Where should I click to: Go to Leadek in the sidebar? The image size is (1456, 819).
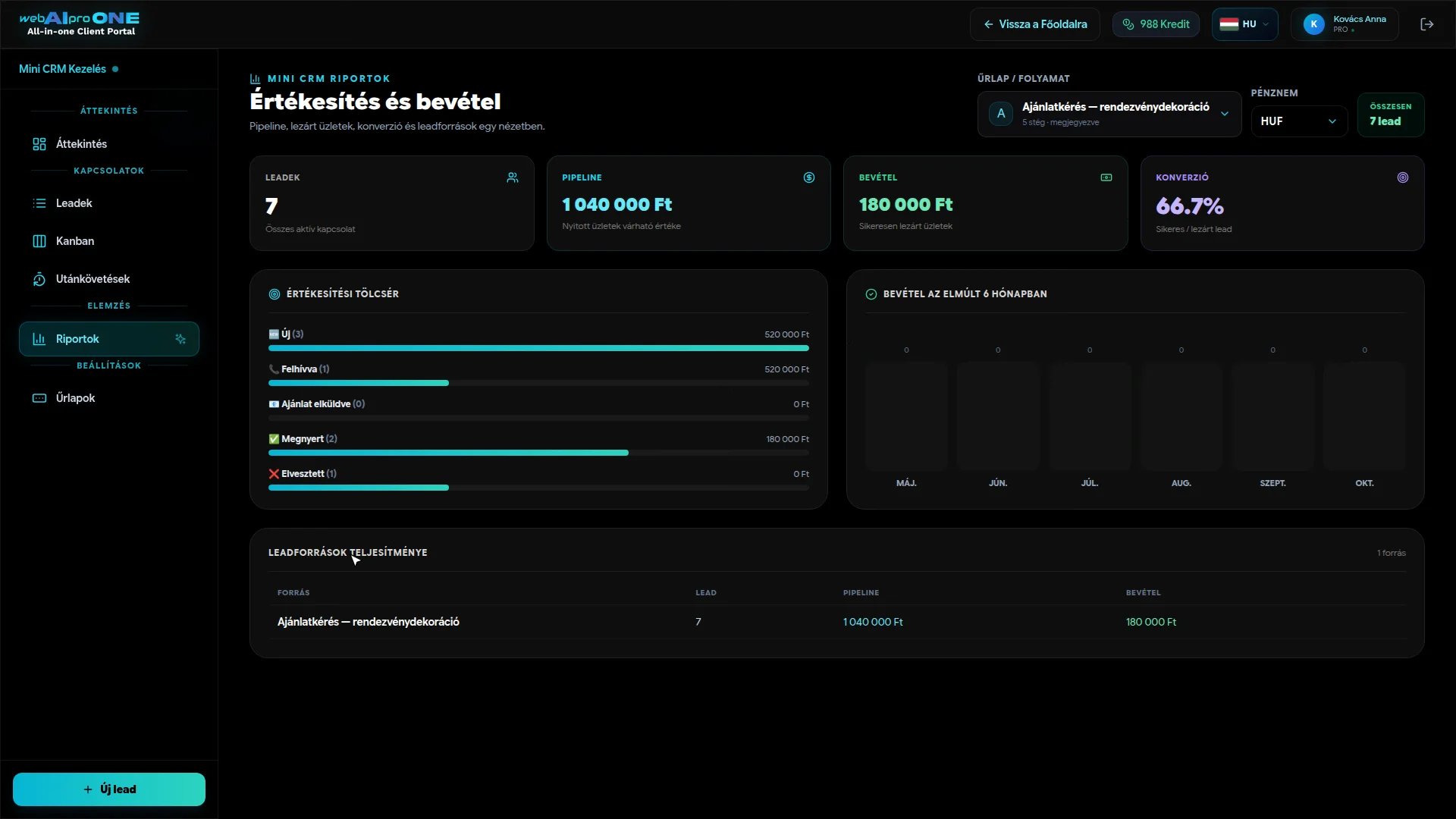[109, 203]
